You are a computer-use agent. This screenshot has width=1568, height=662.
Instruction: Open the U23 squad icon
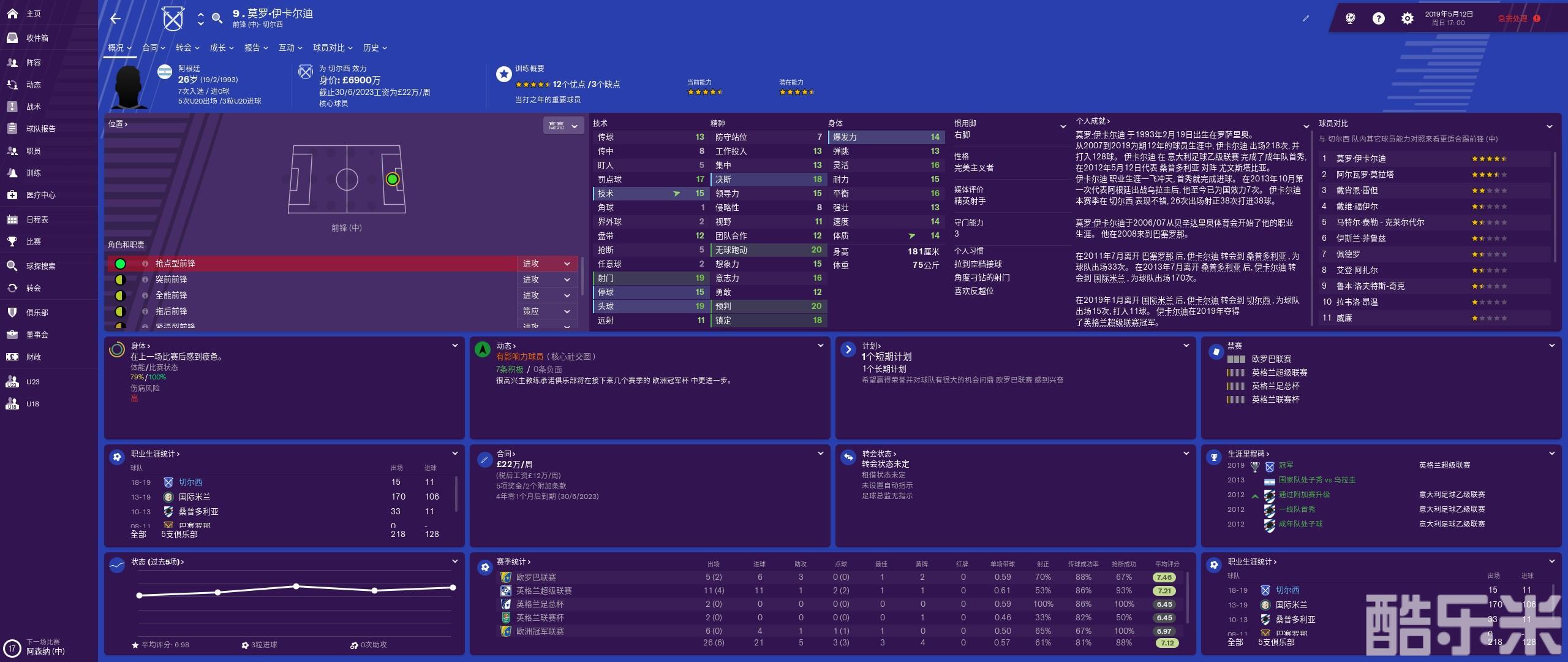pos(12,382)
